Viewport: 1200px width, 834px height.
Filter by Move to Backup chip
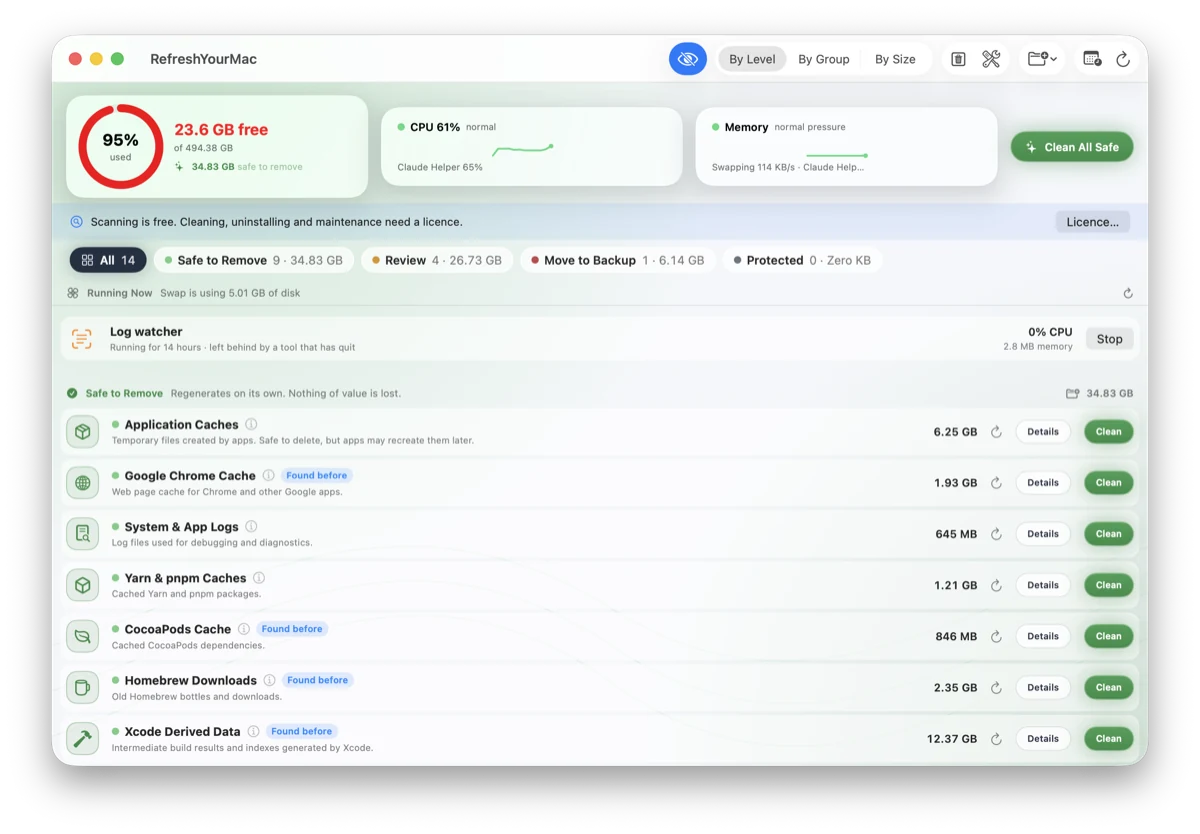tap(617, 260)
